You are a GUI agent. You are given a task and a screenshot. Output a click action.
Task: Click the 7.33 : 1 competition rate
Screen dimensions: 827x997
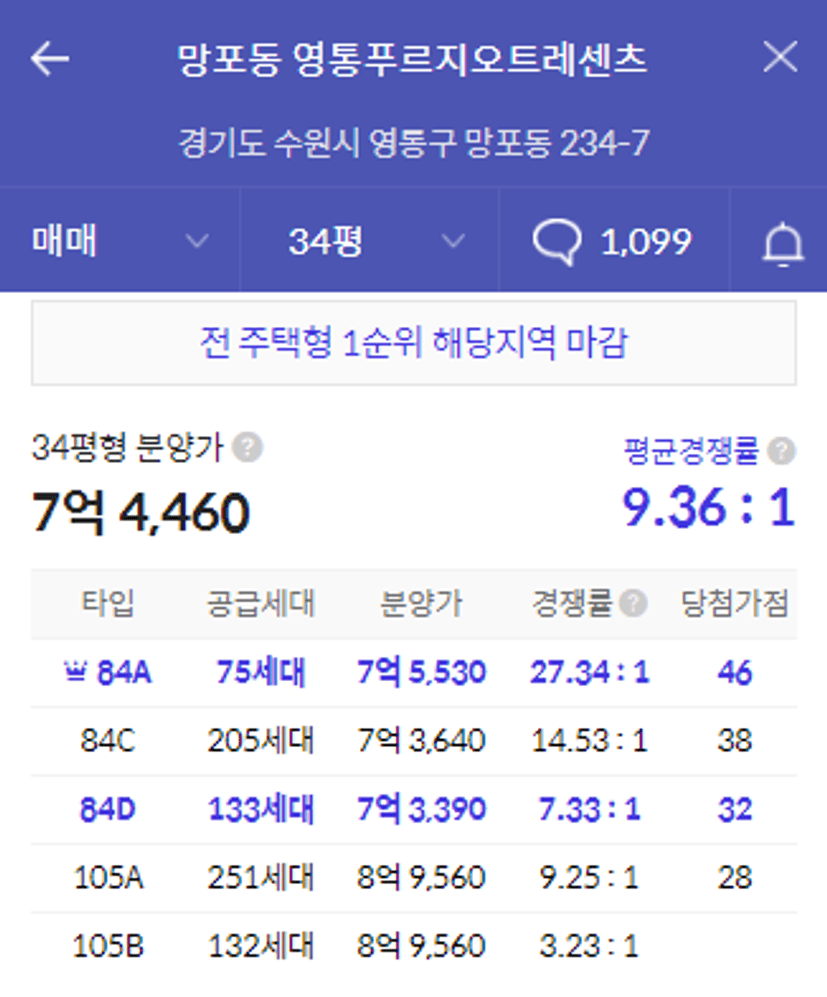pos(589,809)
